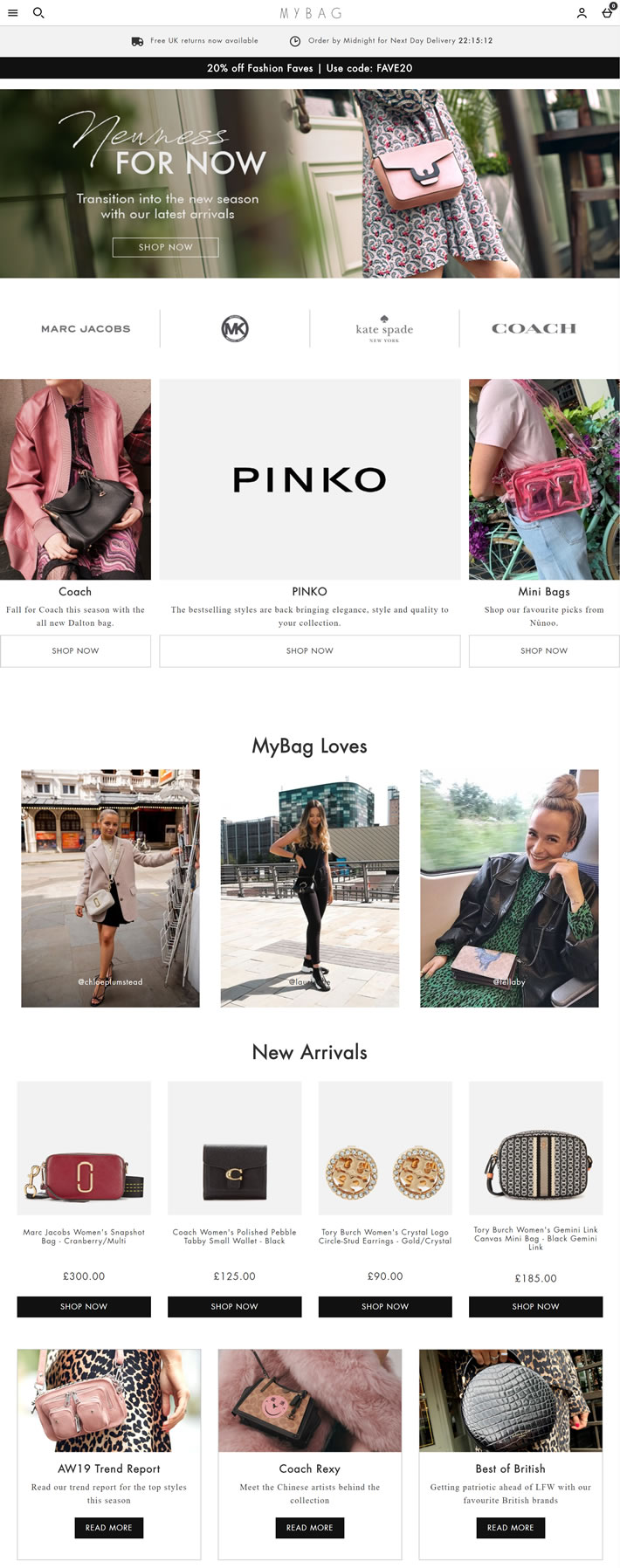This screenshot has height=1568, width=620.
Task: Open the Marc Jacobs Snapshot Bag image
Action: pos(84,1148)
